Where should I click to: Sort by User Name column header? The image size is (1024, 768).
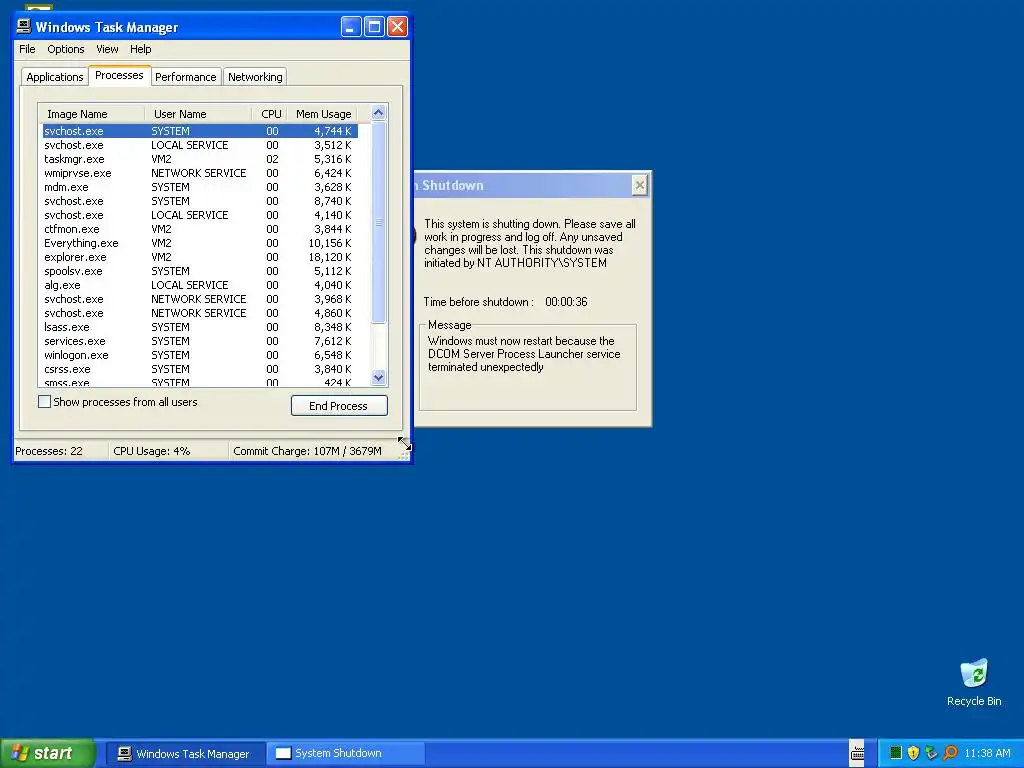(x=199, y=114)
